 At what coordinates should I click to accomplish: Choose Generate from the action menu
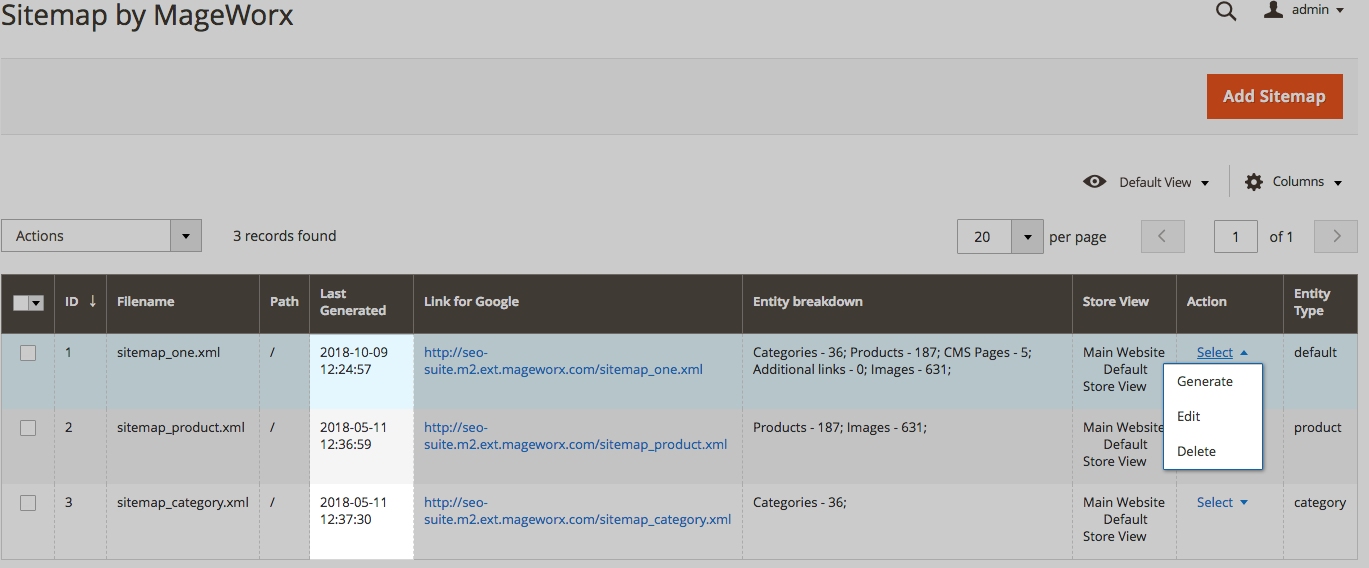tap(1213, 381)
